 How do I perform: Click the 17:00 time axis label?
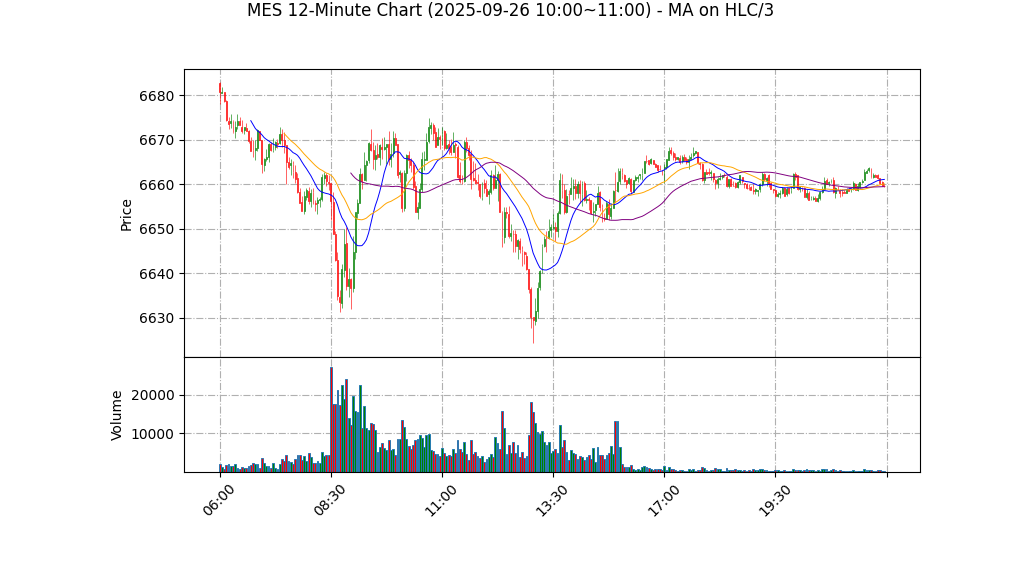click(x=664, y=501)
